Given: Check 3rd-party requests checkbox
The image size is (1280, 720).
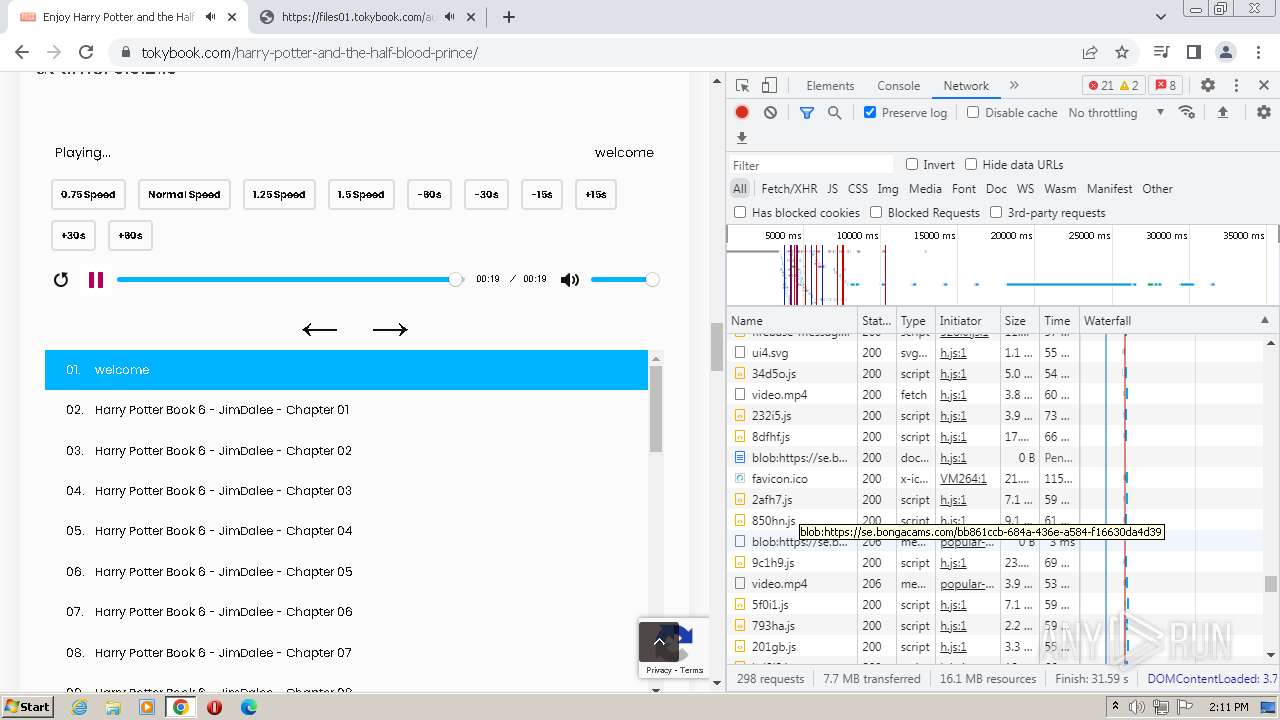Looking at the screenshot, I should point(996,213).
